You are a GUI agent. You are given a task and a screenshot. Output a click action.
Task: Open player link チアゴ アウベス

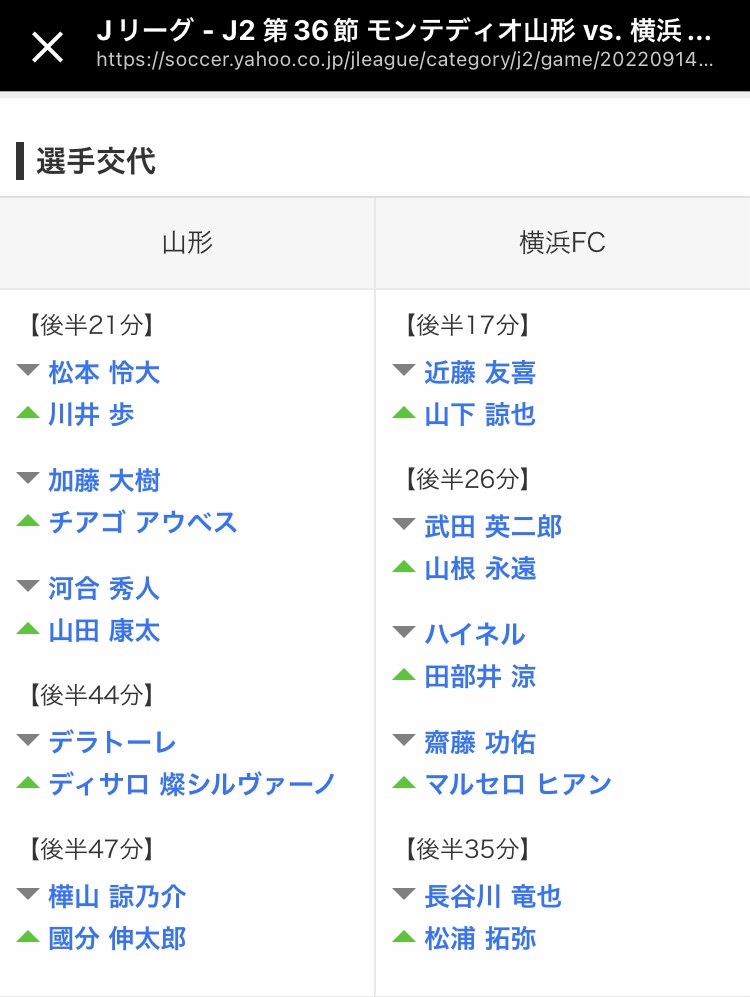[x=143, y=523]
